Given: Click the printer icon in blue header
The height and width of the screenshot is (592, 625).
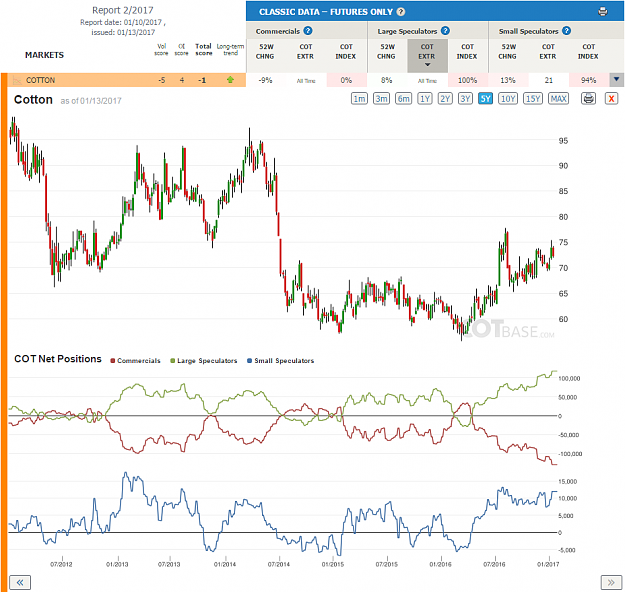Looking at the screenshot, I should tap(603, 12).
